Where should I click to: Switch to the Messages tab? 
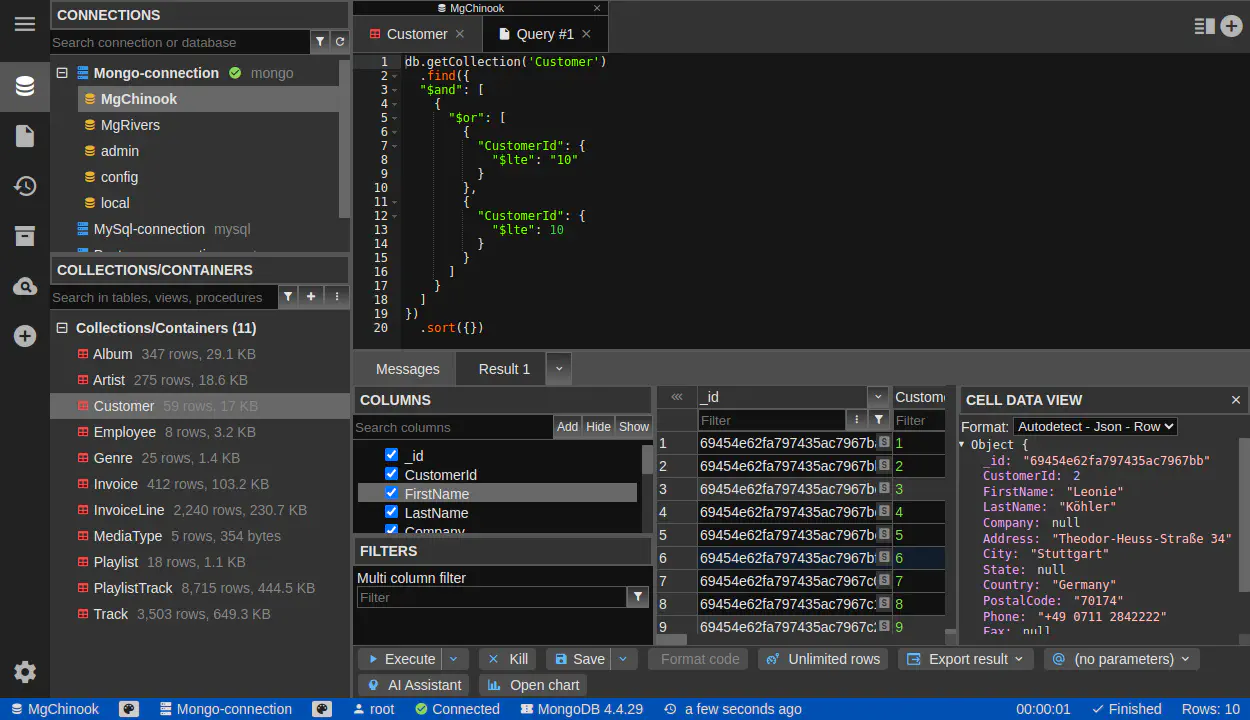[x=407, y=369]
